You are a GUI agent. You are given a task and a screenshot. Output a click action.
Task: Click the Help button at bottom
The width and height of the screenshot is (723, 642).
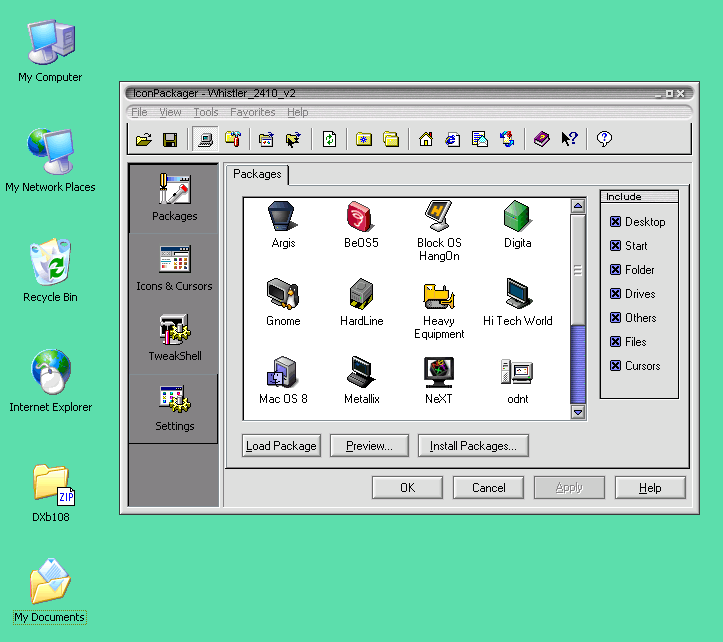click(650, 487)
